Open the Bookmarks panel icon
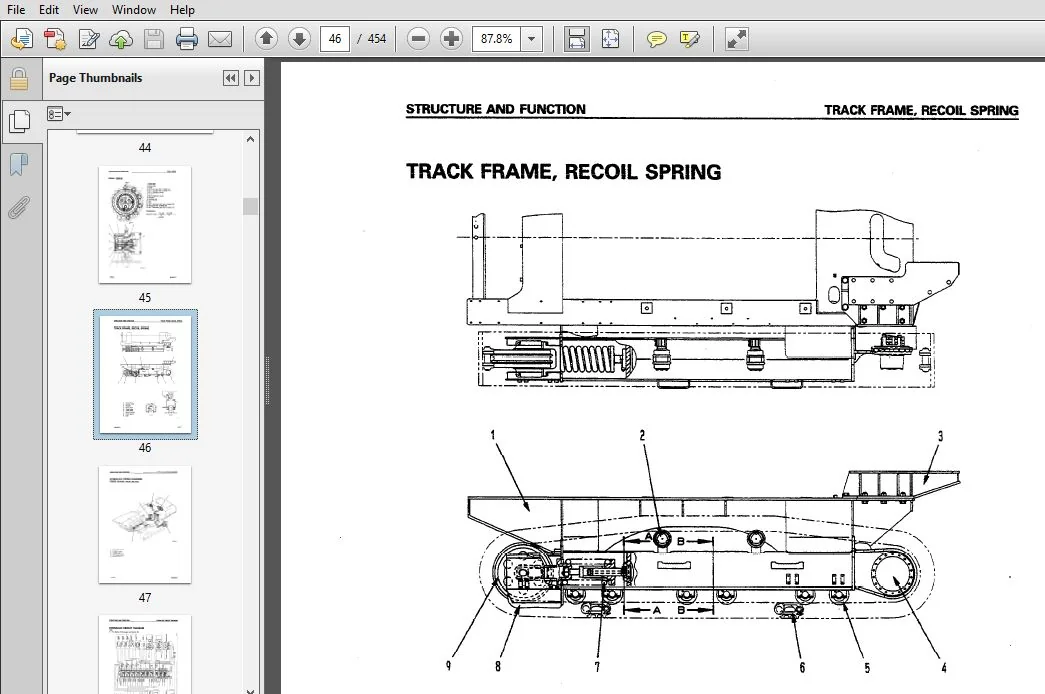This screenshot has height=694, width=1045. tap(19, 164)
